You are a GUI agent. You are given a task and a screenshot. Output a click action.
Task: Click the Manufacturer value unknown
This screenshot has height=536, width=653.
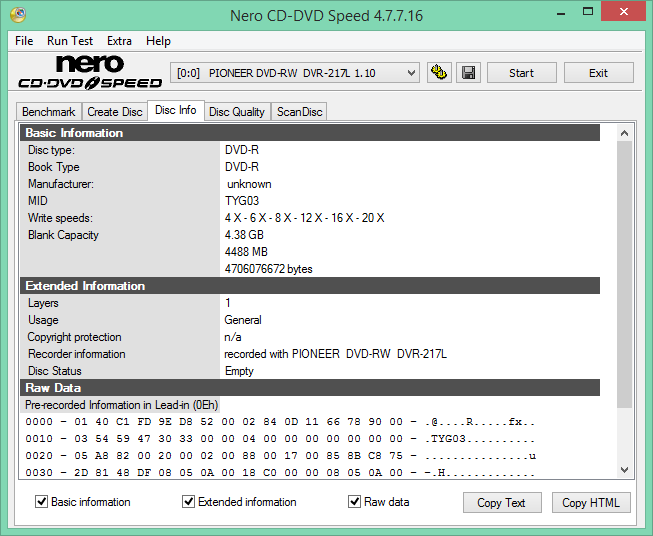[x=249, y=184]
